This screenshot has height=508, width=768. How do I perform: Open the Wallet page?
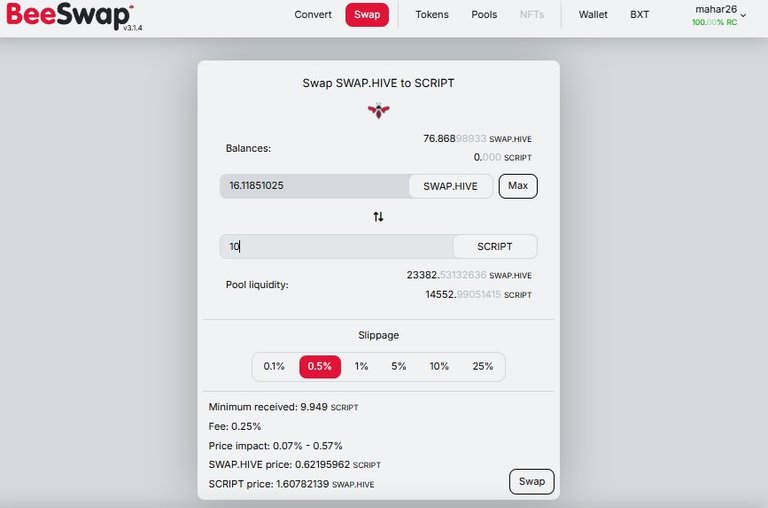[593, 15]
